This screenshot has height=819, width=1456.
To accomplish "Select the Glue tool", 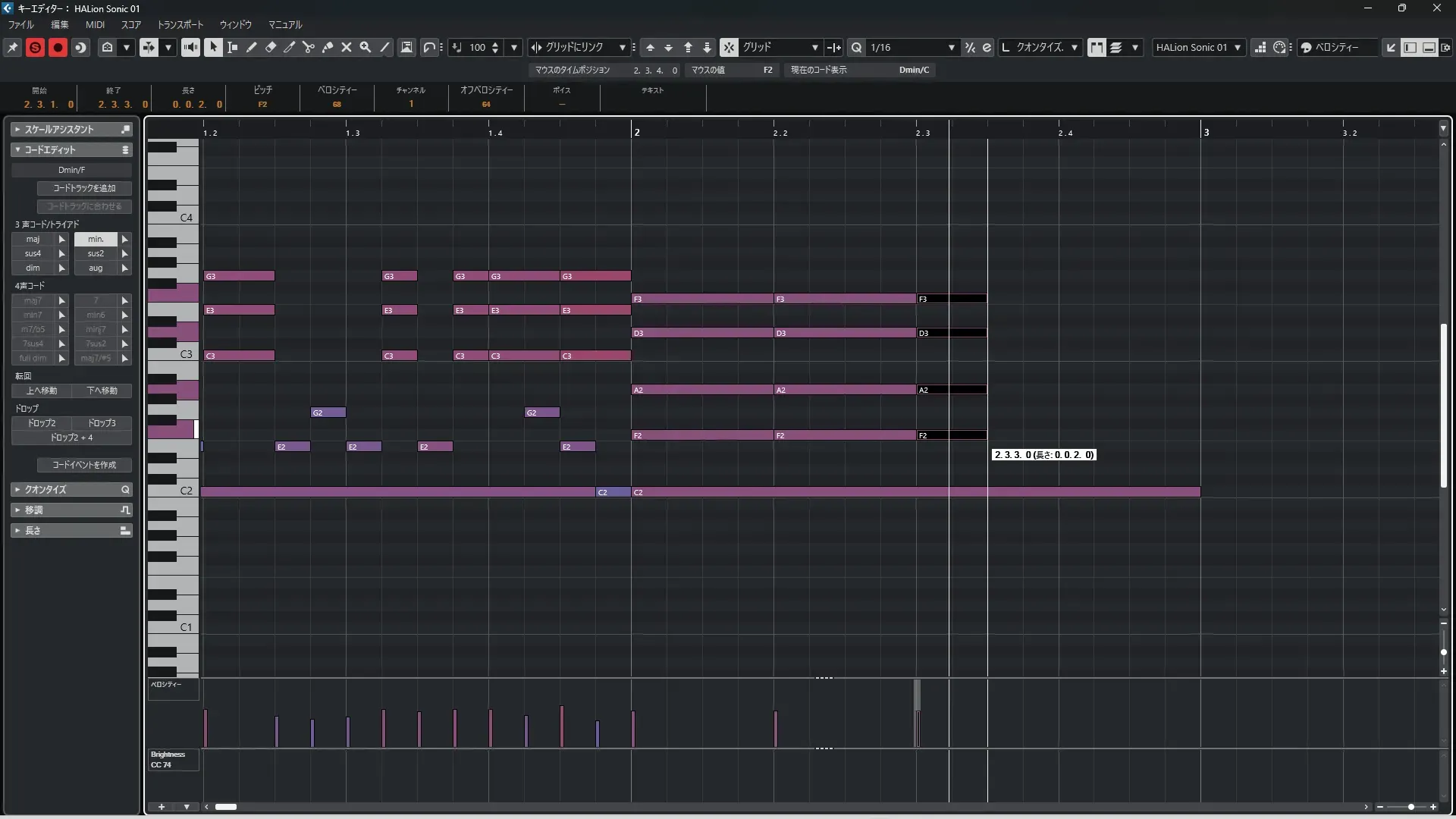I will click(327, 47).
